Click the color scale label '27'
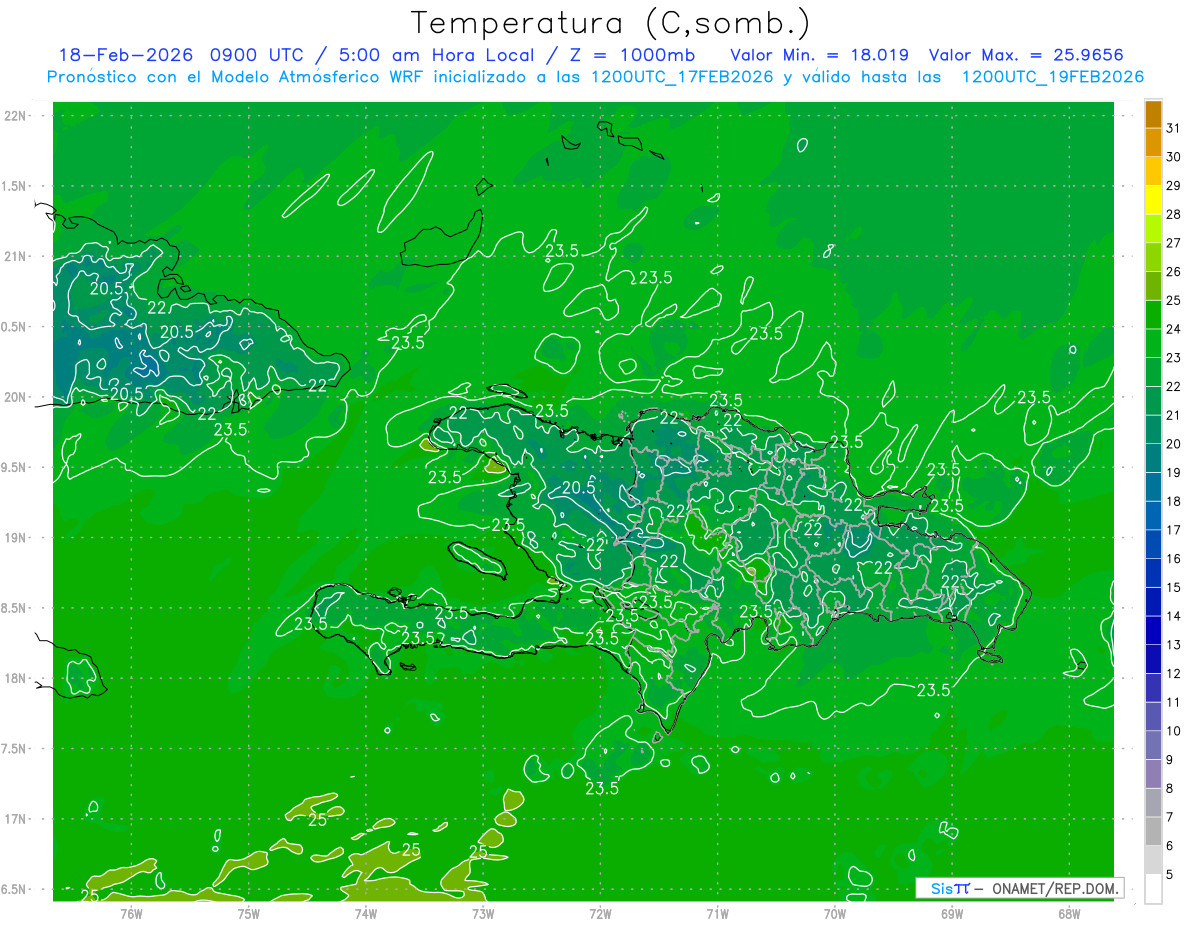Image resolution: width=1200 pixels, height=927 pixels. 1174,243
